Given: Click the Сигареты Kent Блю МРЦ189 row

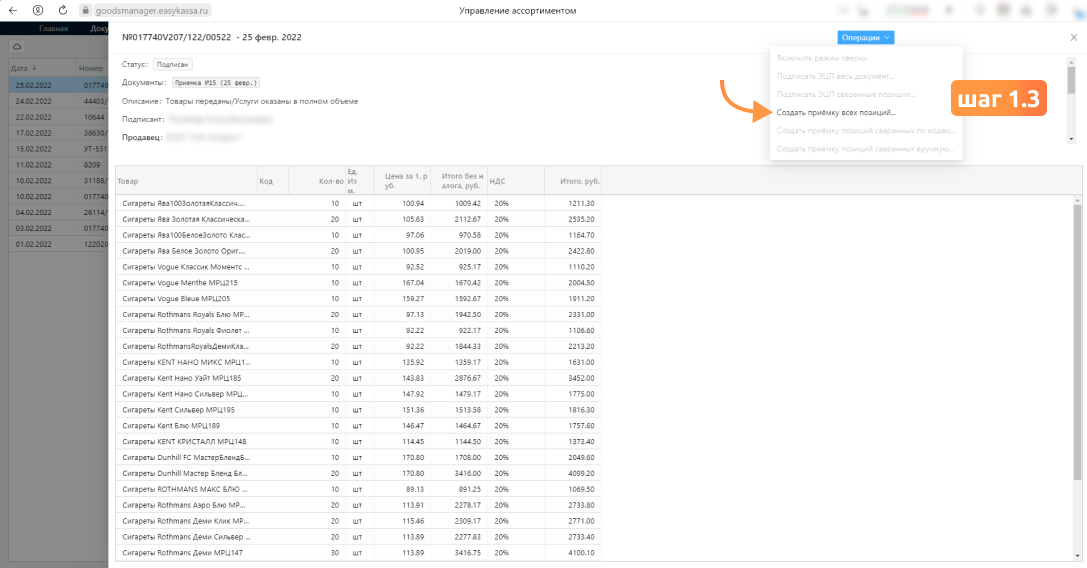Looking at the screenshot, I should pyautogui.click(x=358, y=426).
